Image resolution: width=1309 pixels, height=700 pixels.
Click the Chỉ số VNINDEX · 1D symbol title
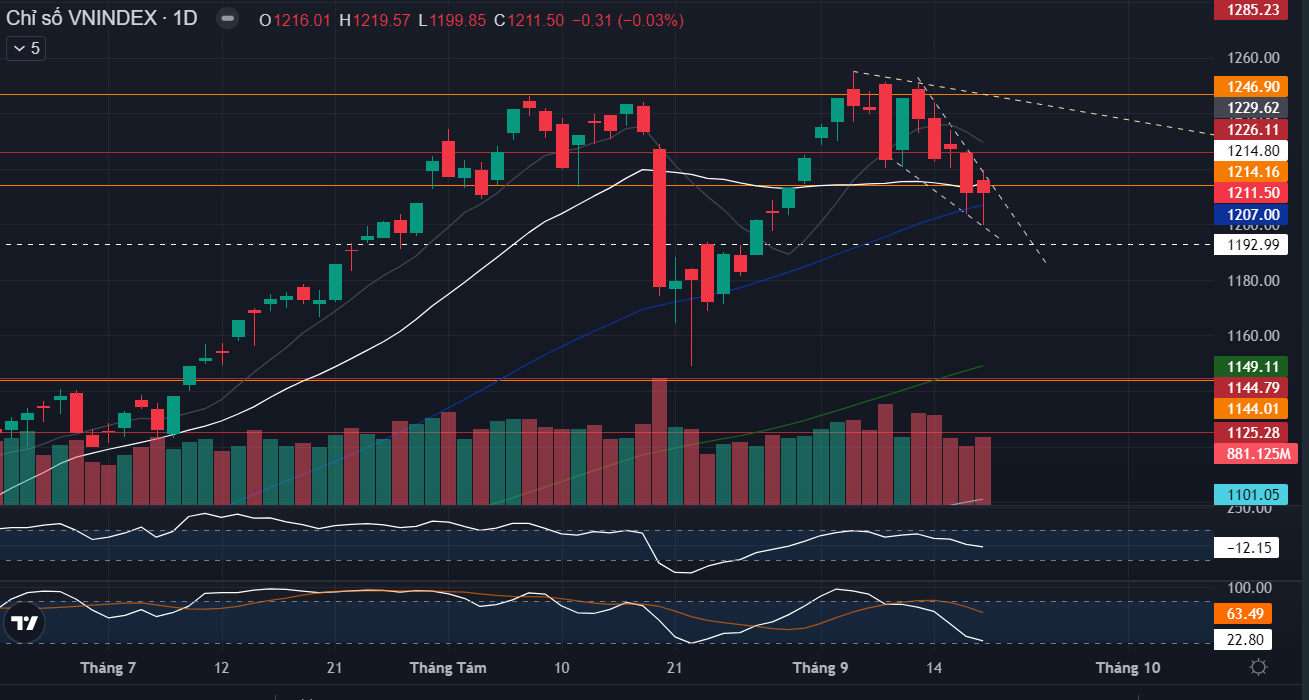[x=103, y=19]
